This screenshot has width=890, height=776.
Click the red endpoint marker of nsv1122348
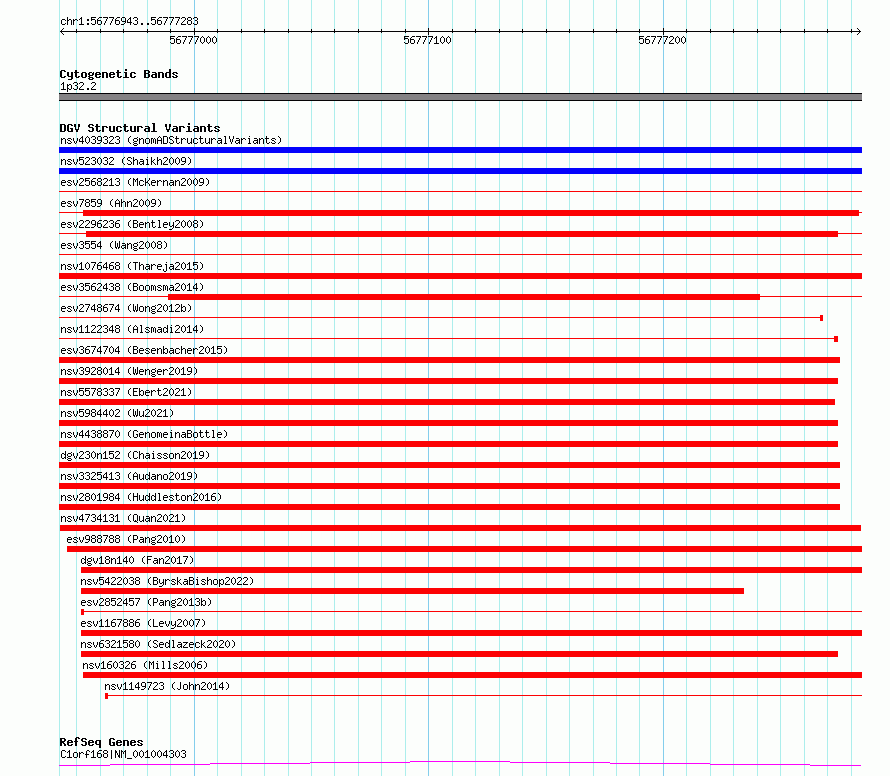click(x=836, y=339)
